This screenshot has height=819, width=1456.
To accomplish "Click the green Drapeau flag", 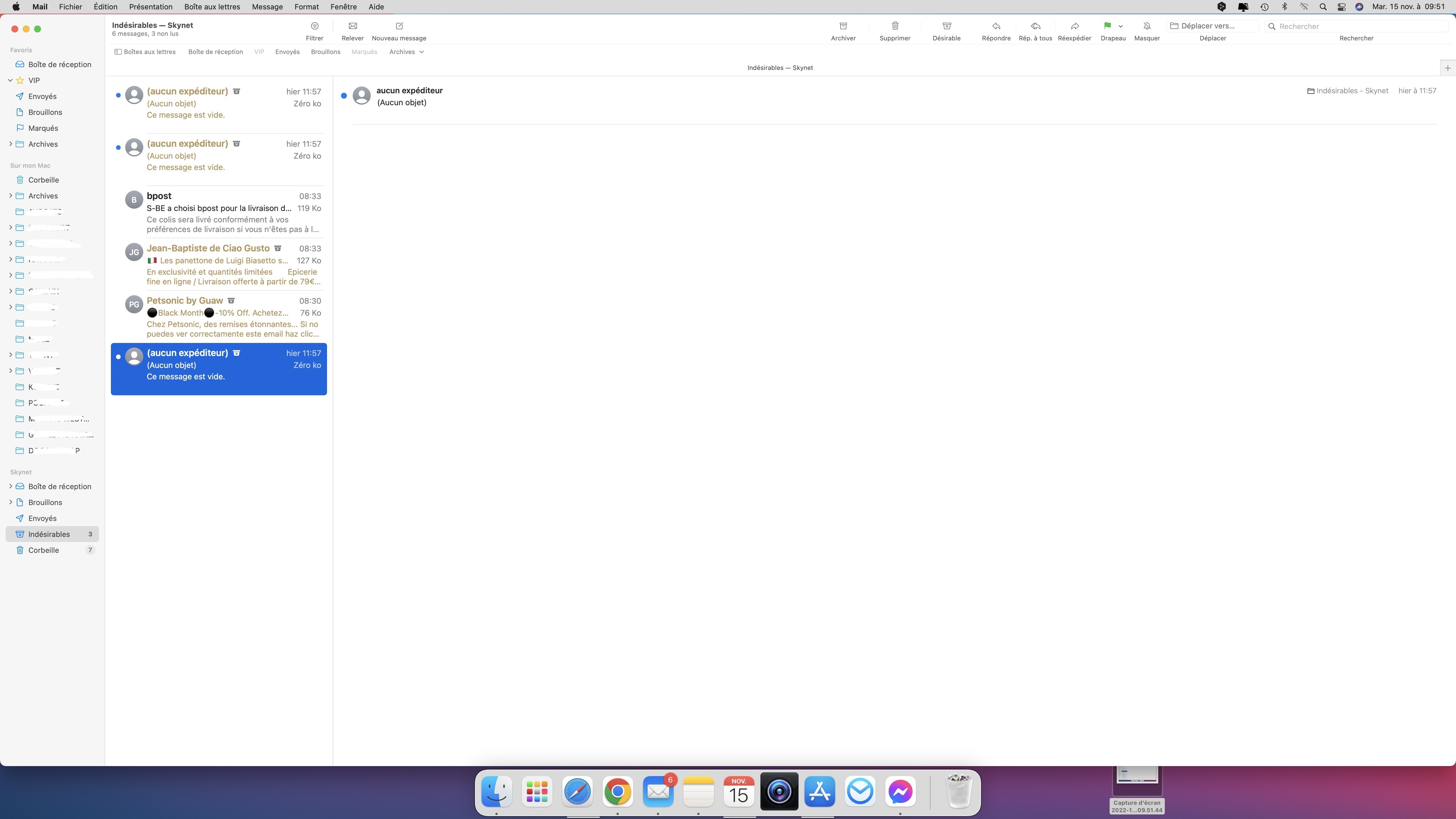I will pos(1107,26).
